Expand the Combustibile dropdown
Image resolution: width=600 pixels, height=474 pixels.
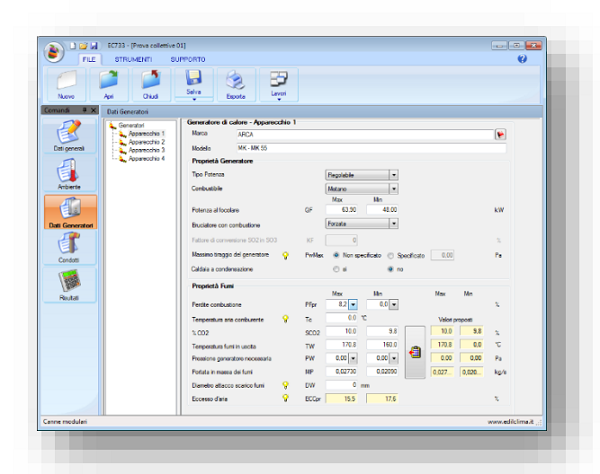pyautogui.click(x=393, y=188)
